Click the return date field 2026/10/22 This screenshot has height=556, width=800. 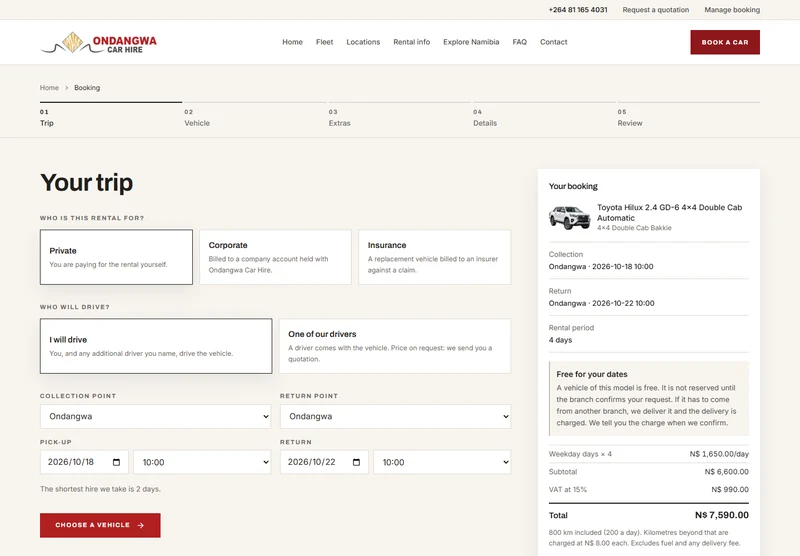[x=324, y=462]
